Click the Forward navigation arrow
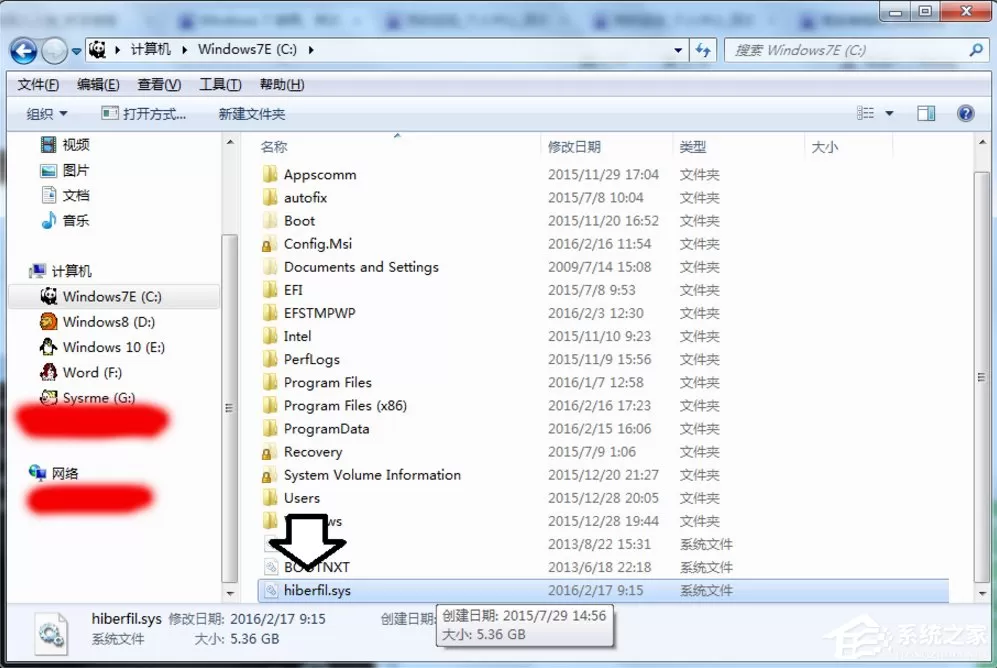 click(x=55, y=51)
